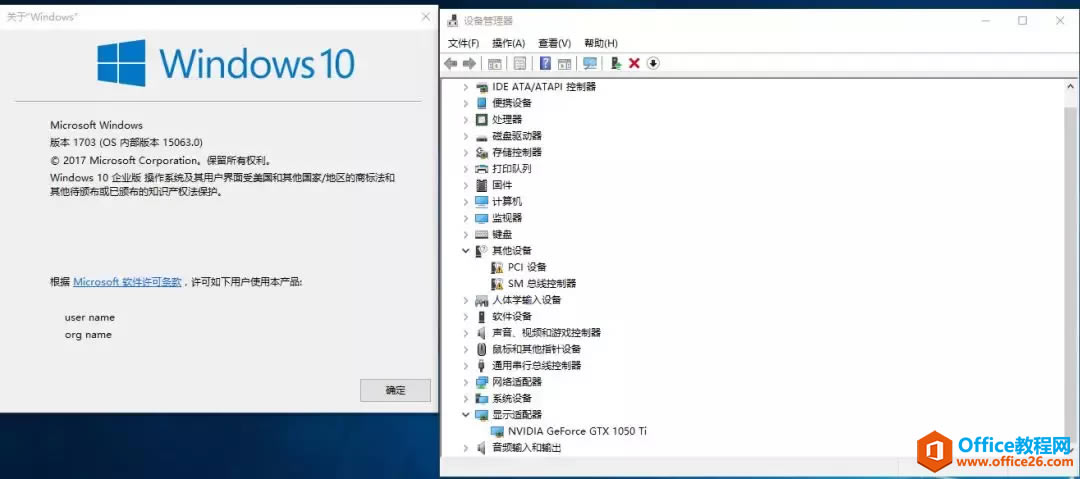Click the scan for hardware changes monitor icon
Viewport: 1080px width, 479px height.
[590, 63]
